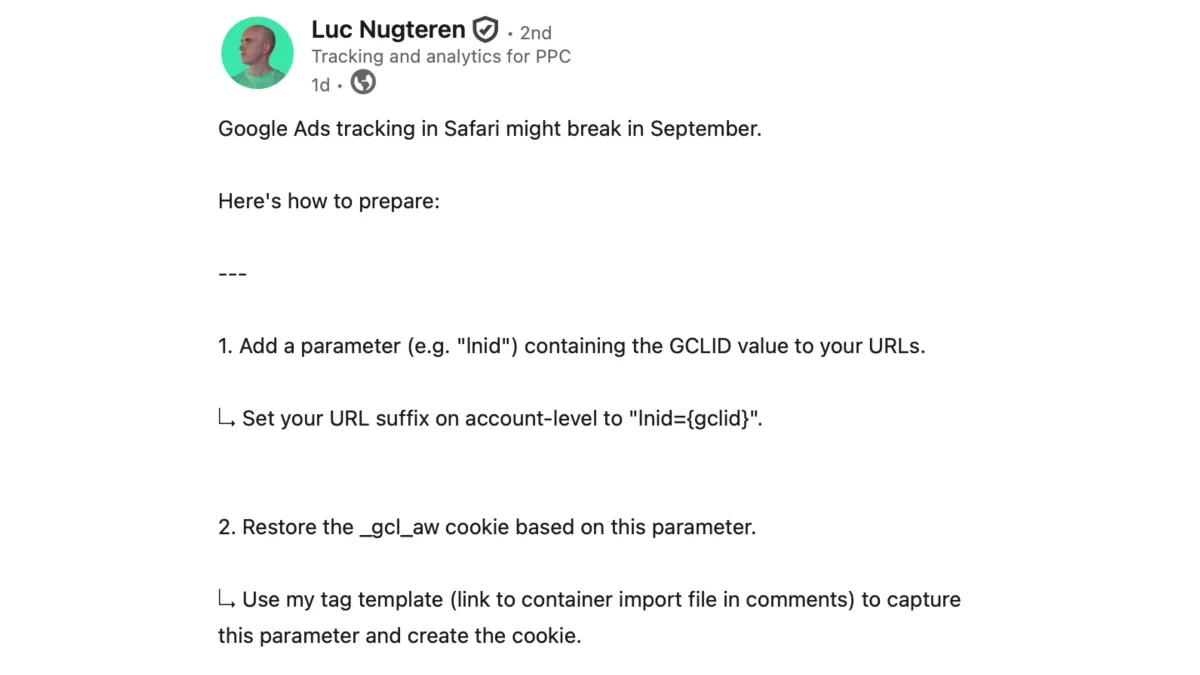Click the 2nd connection degree label
1200x675 pixels.
click(536, 32)
